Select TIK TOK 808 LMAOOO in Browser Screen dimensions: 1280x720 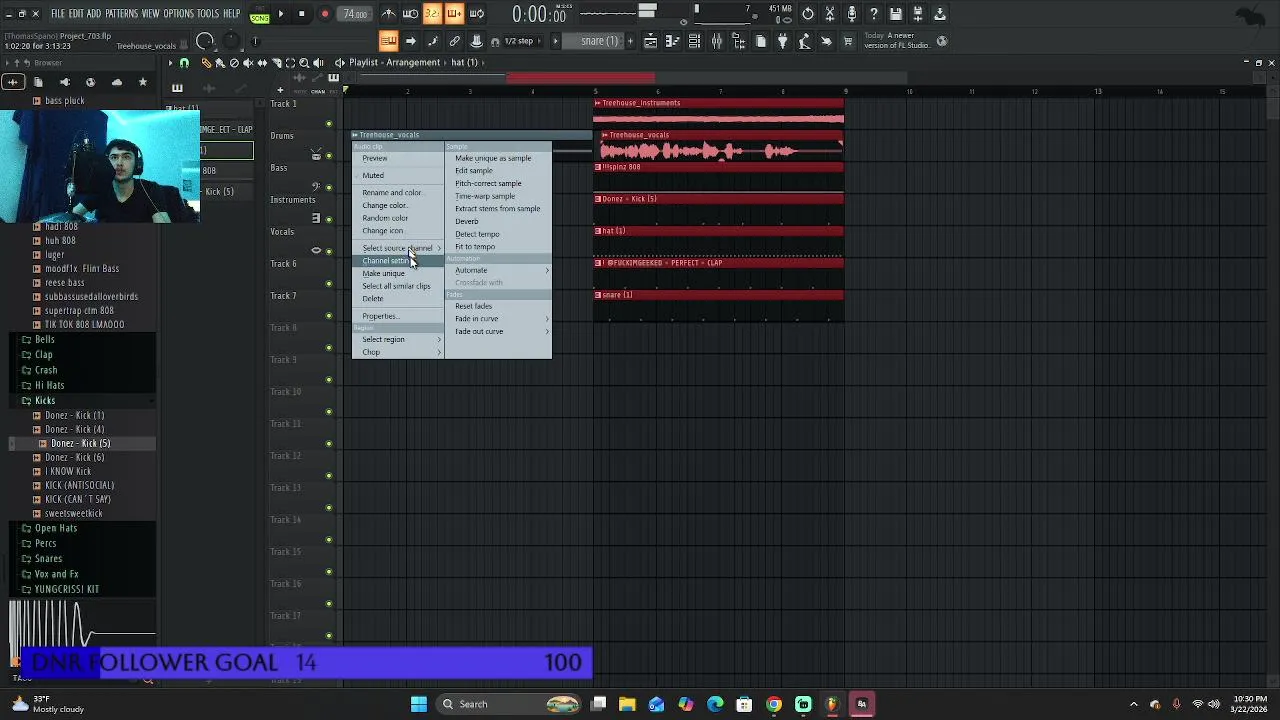(x=84, y=324)
